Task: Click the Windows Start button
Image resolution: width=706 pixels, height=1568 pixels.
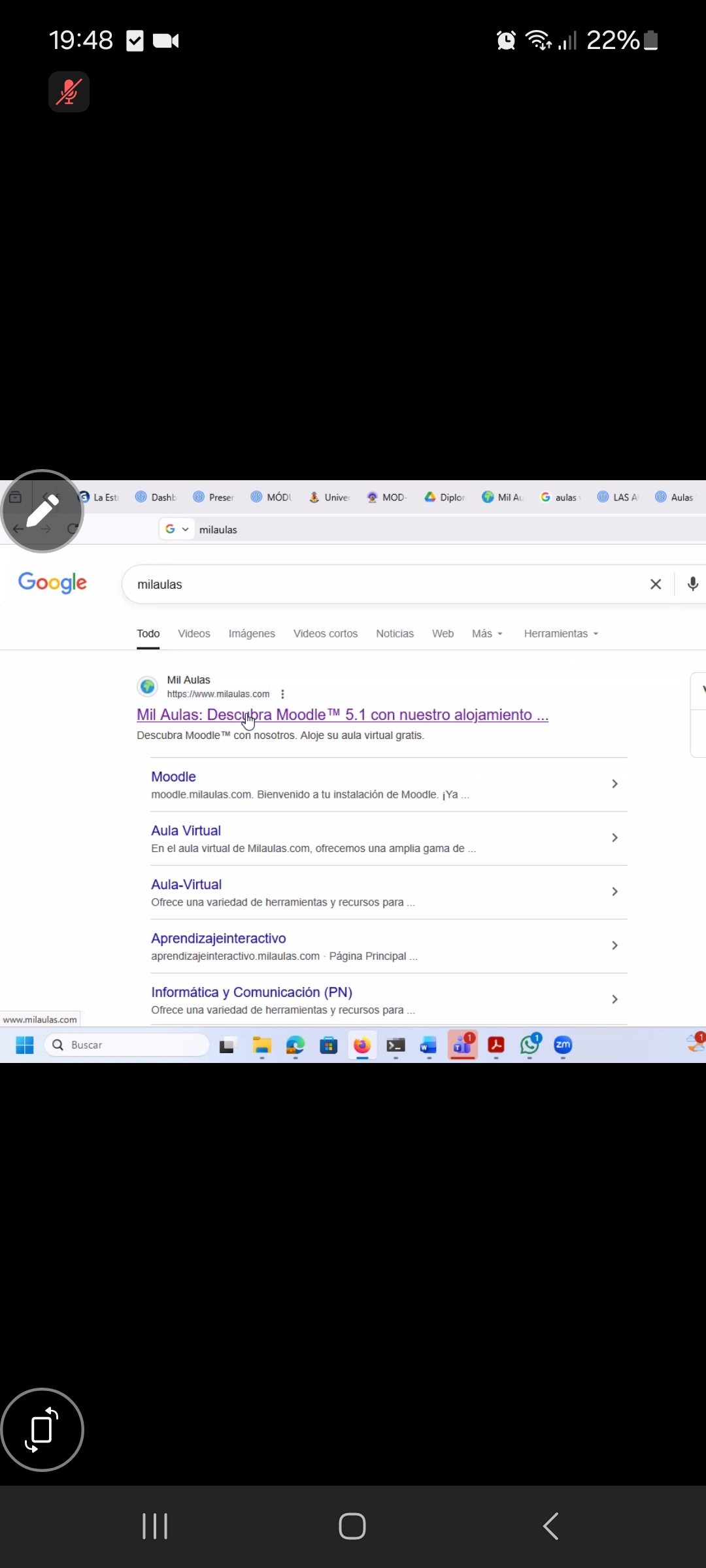Action: 25,1045
